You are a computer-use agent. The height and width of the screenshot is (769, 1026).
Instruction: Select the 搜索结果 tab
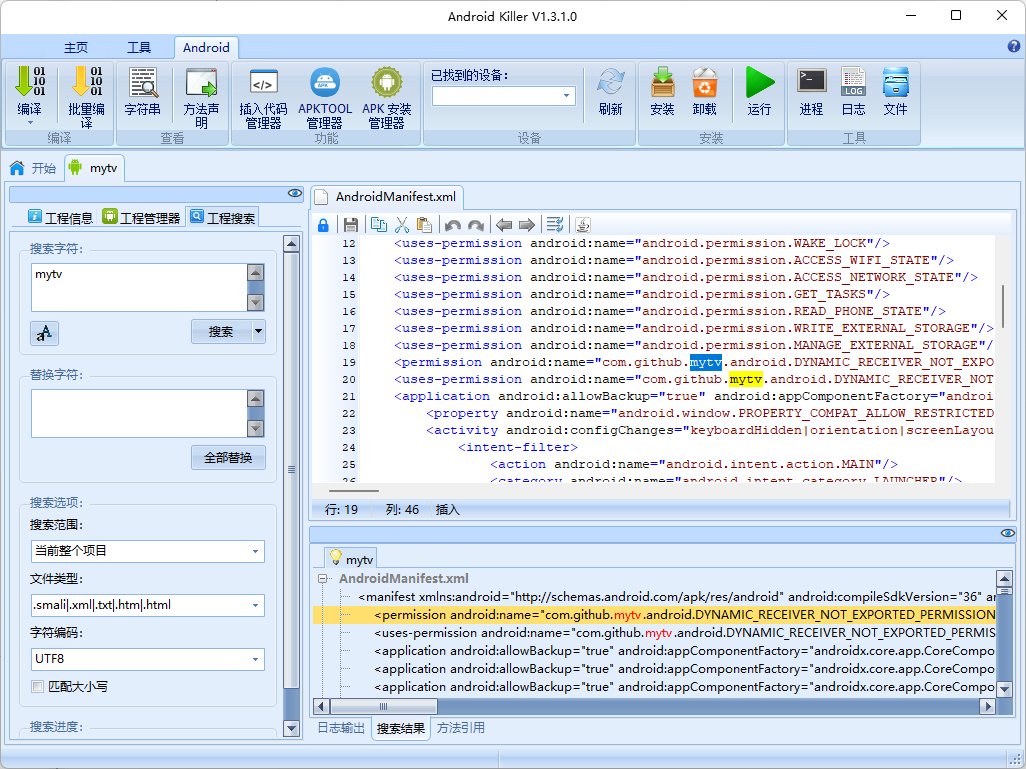pyautogui.click(x=400, y=728)
